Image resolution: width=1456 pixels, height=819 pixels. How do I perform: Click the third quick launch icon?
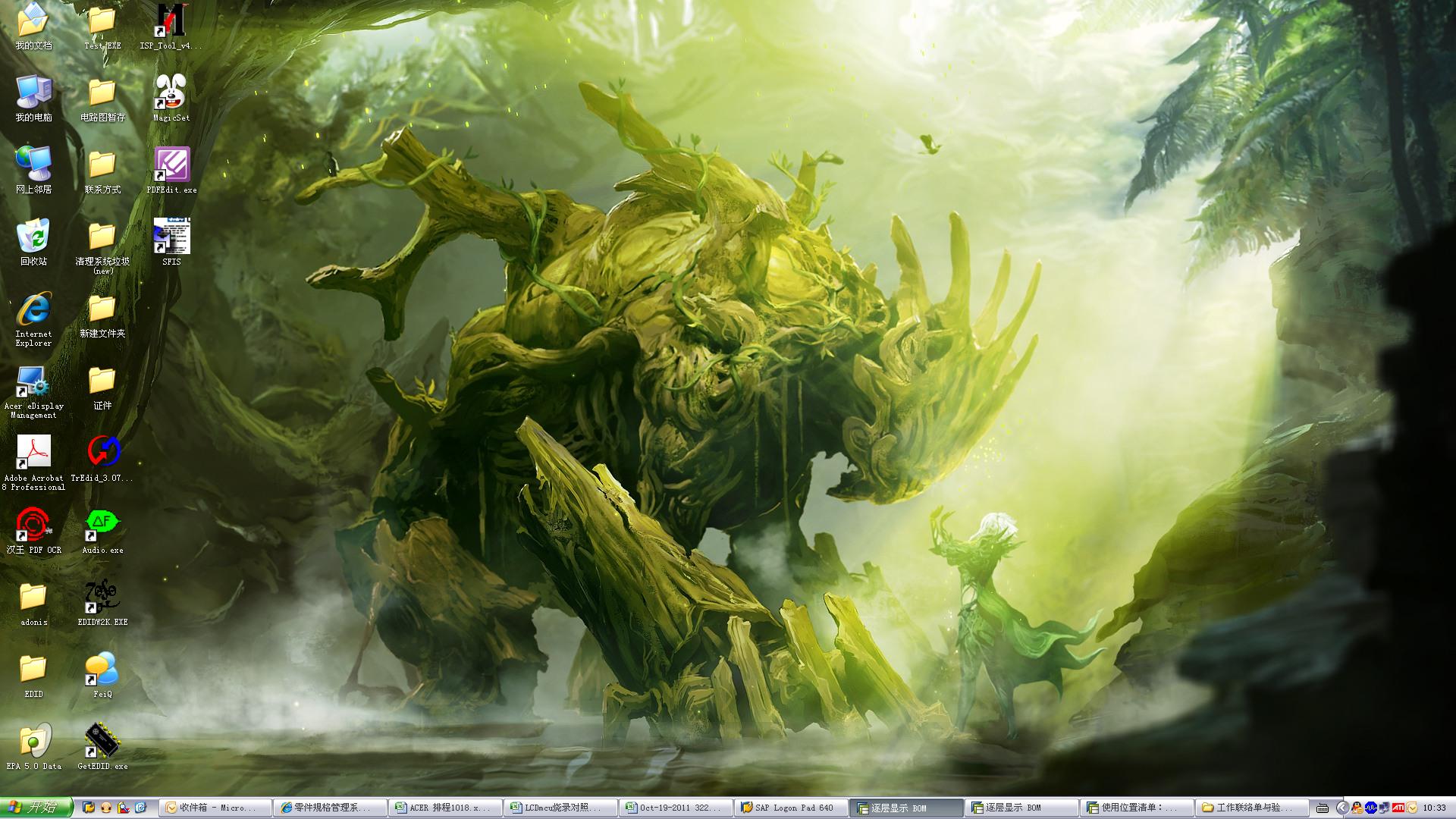(x=124, y=808)
